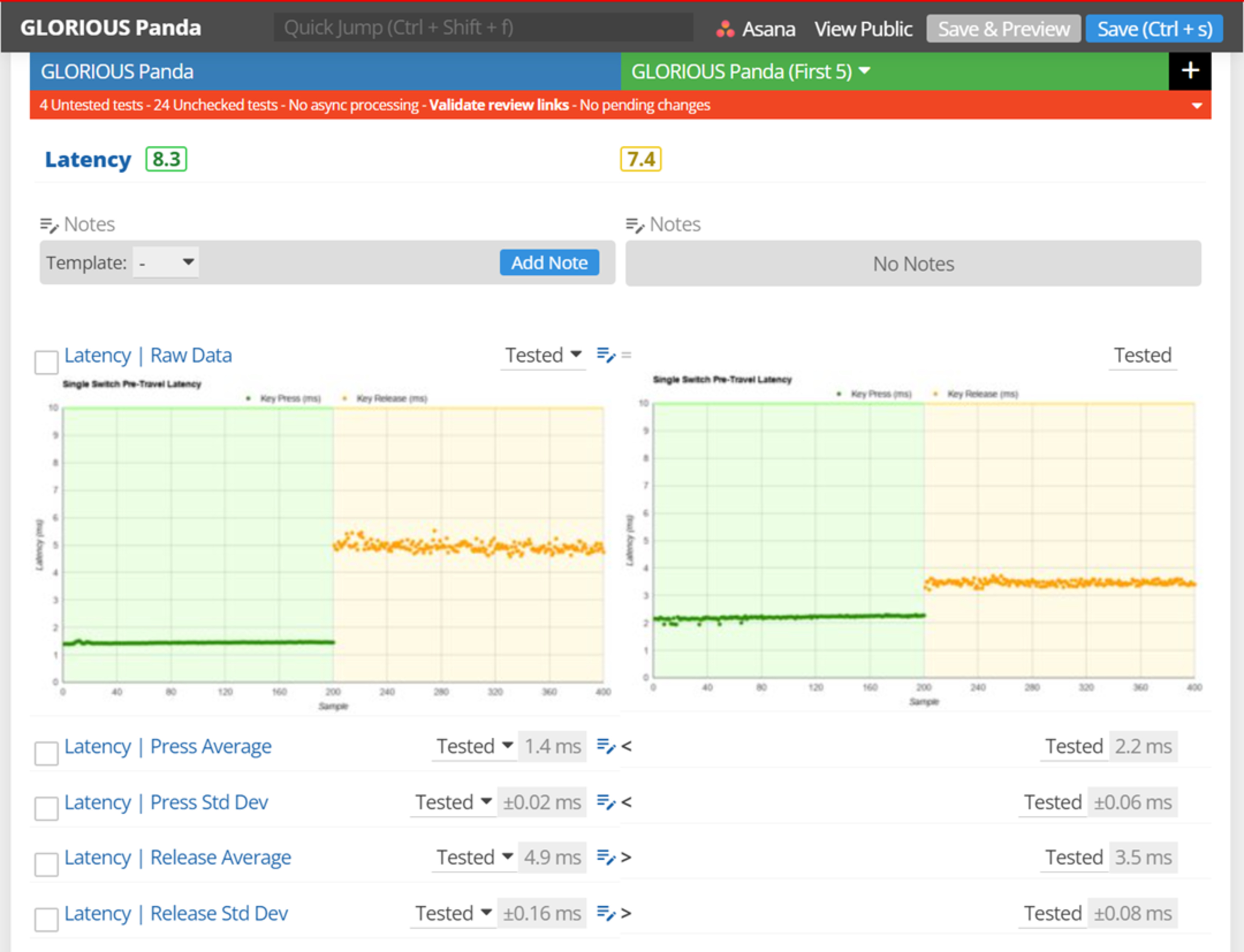Check the Latency Raw Data checkbox
The image size is (1244, 952).
[x=47, y=362]
